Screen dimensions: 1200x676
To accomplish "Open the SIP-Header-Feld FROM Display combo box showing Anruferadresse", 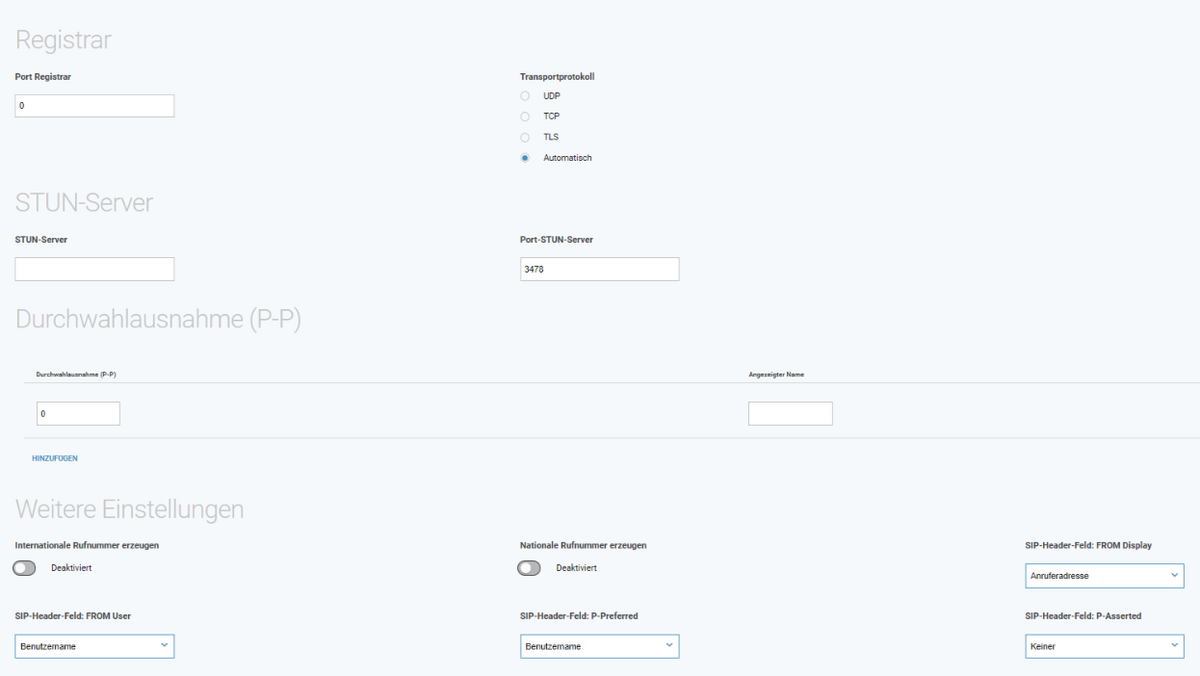I will click(x=1095, y=576).
